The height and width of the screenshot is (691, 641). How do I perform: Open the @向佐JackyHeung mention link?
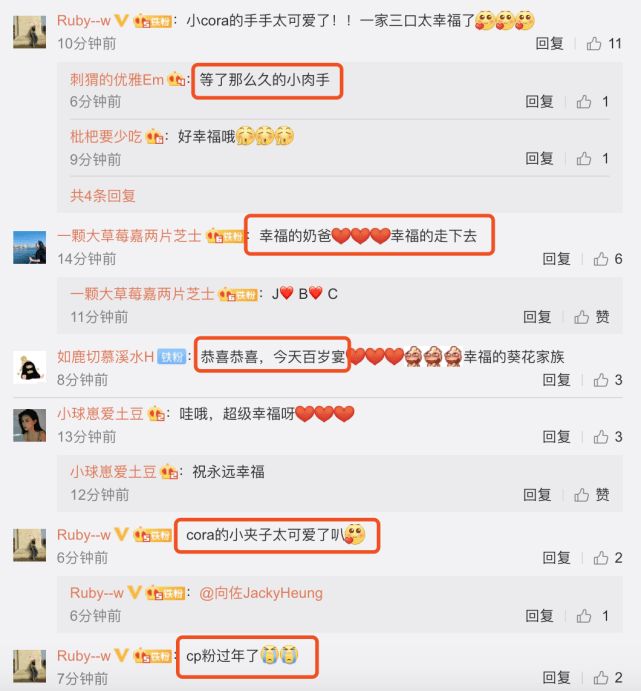261,593
